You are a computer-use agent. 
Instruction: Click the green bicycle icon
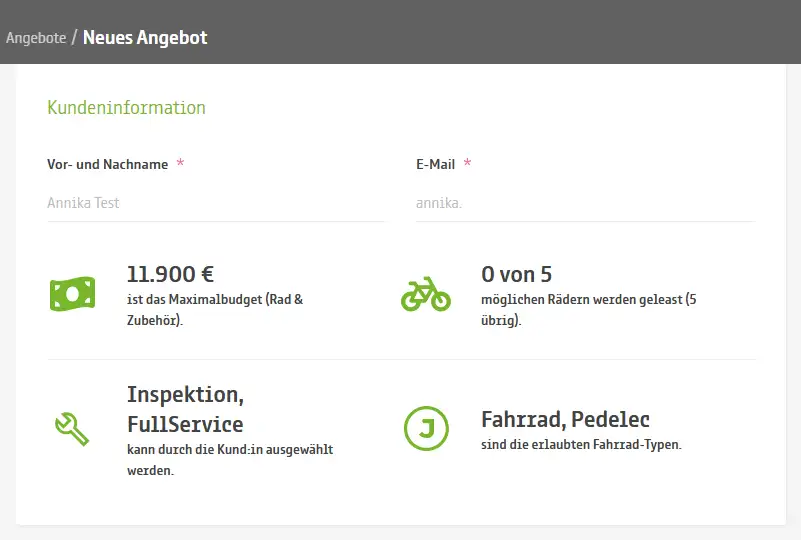pyautogui.click(x=426, y=293)
